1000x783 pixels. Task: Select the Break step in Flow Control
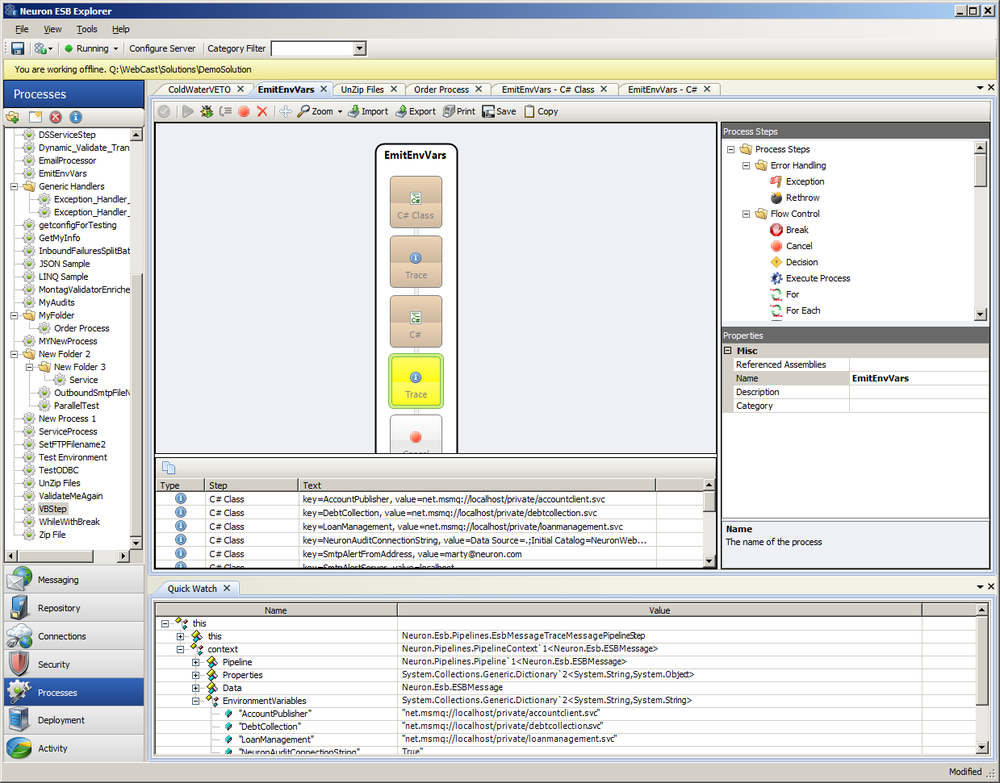coord(797,230)
